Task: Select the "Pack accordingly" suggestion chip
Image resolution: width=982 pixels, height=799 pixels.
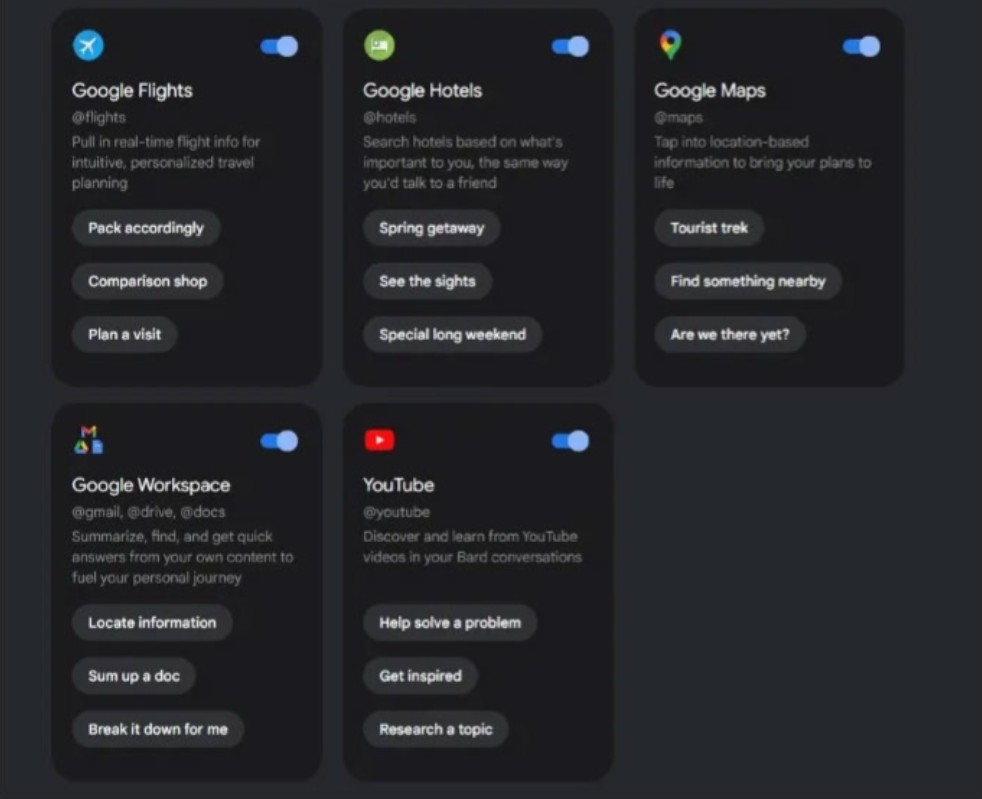Action: point(146,228)
